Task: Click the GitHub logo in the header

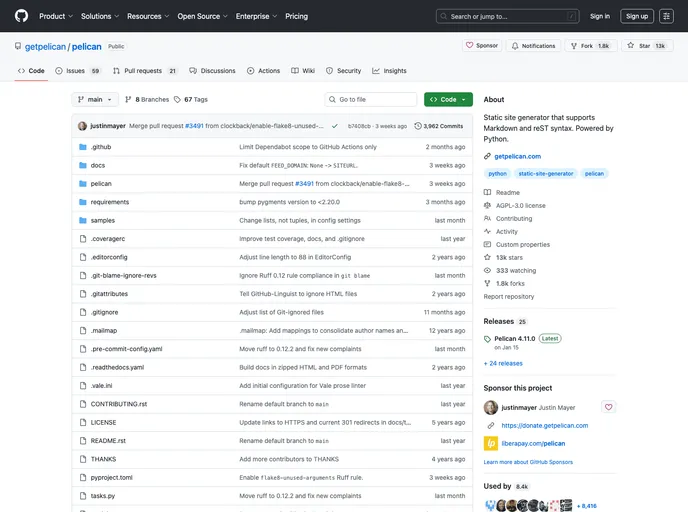Action: click(x=21, y=16)
